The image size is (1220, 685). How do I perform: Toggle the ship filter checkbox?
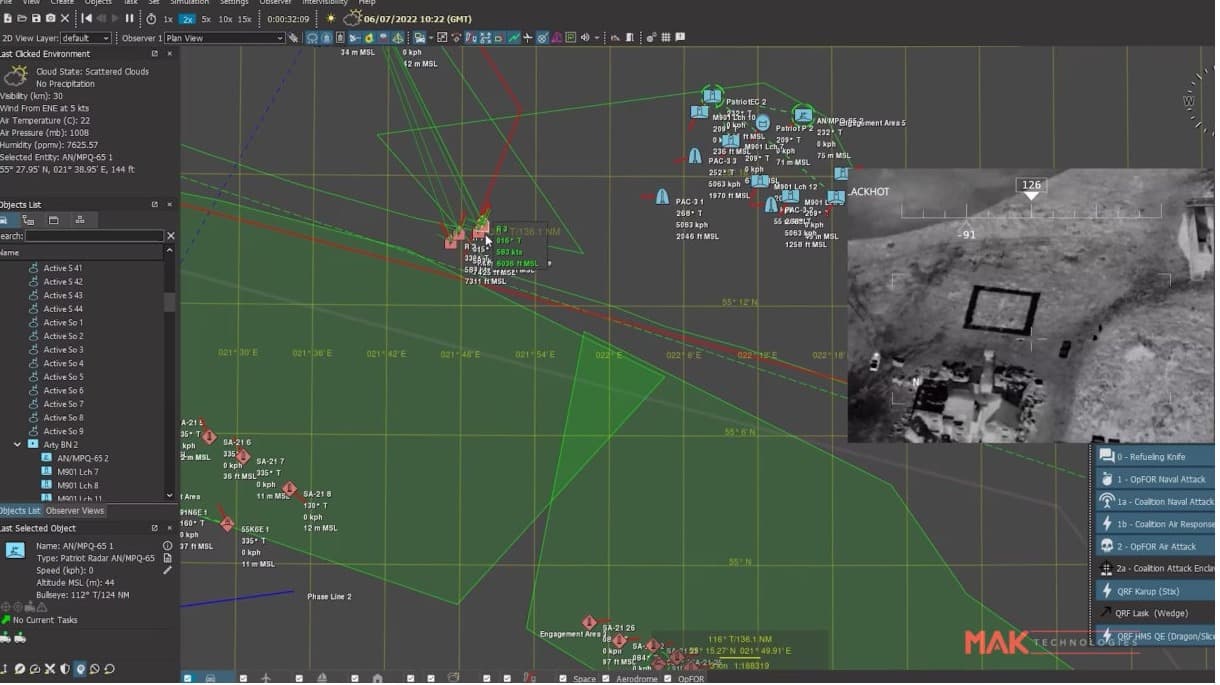pos(299,679)
